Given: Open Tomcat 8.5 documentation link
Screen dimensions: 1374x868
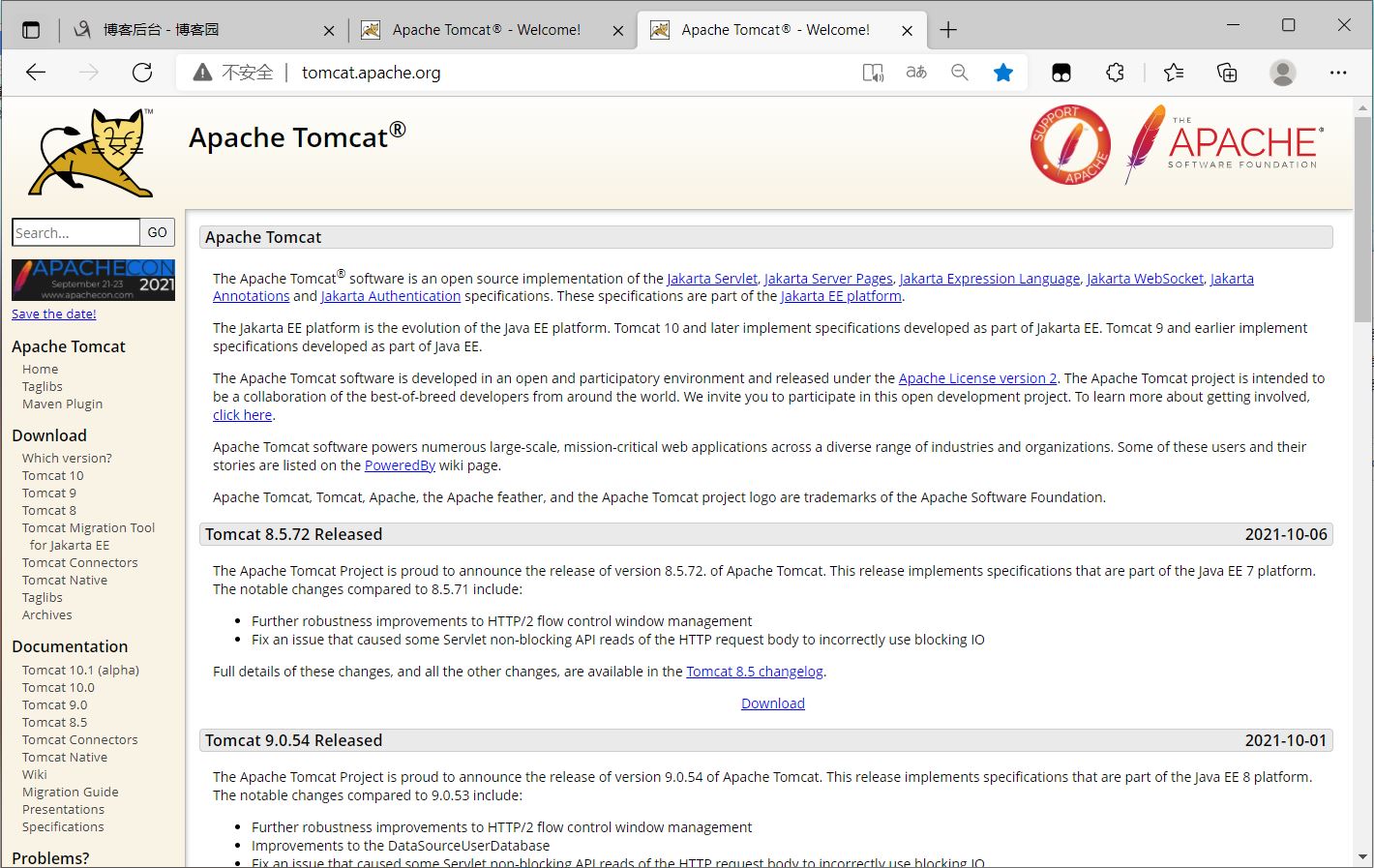Looking at the screenshot, I should 55,722.
